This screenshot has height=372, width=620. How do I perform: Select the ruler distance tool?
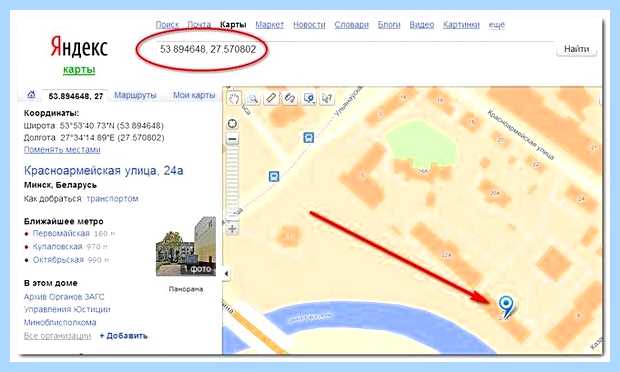(x=271, y=98)
